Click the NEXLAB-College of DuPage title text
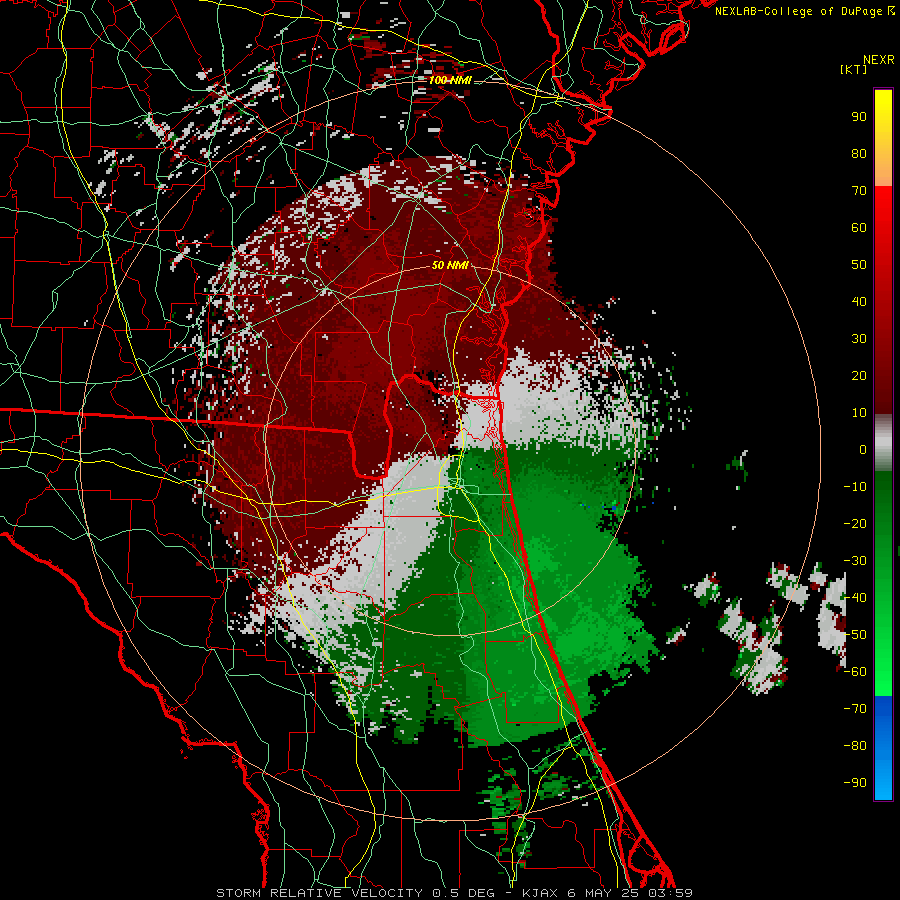Screen dimensions: 900x900 [804, 11]
